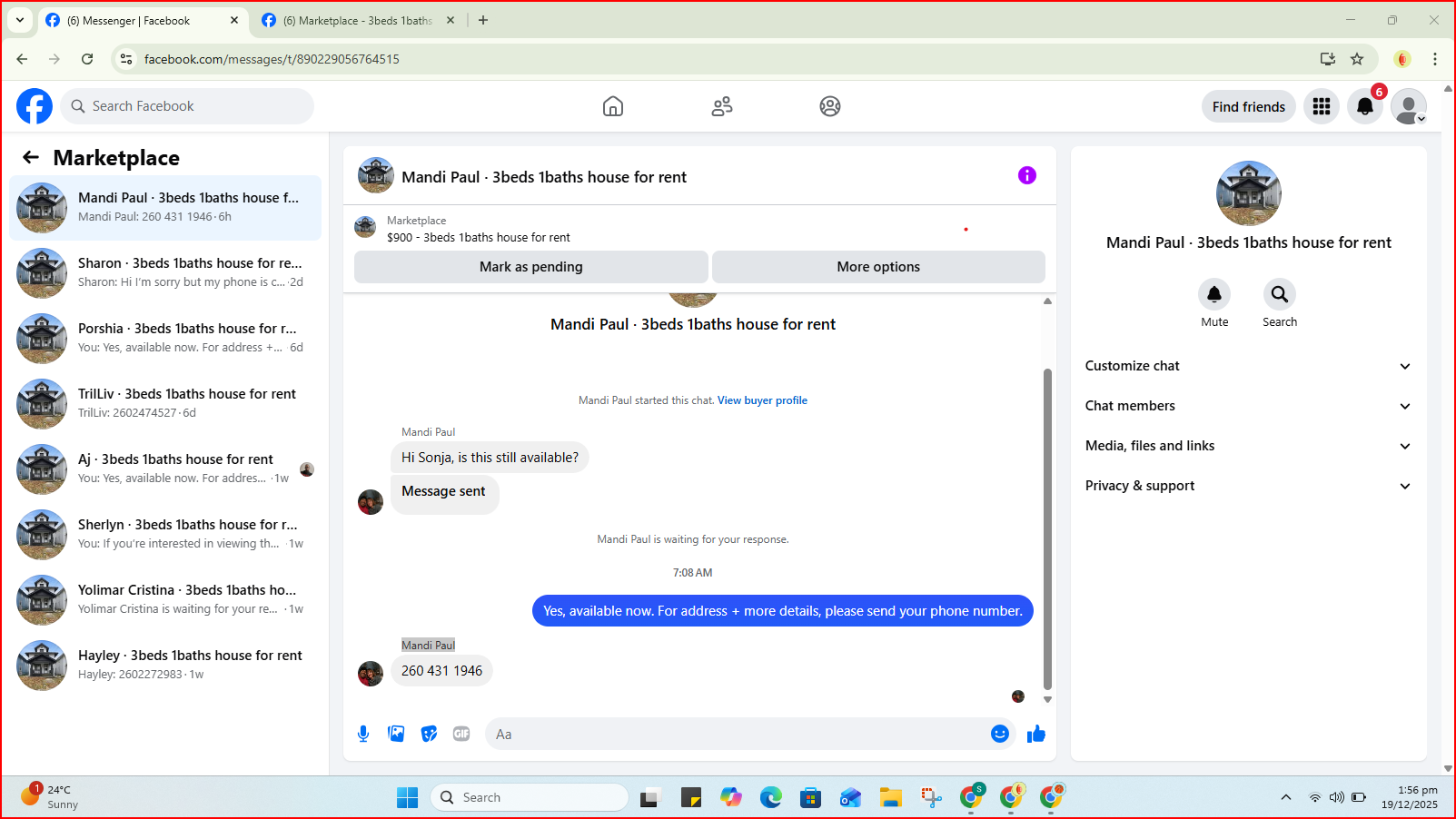Screen dimensions: 1456x819
Task: Choose a GIF to send
Action: [x=461, y=734]
